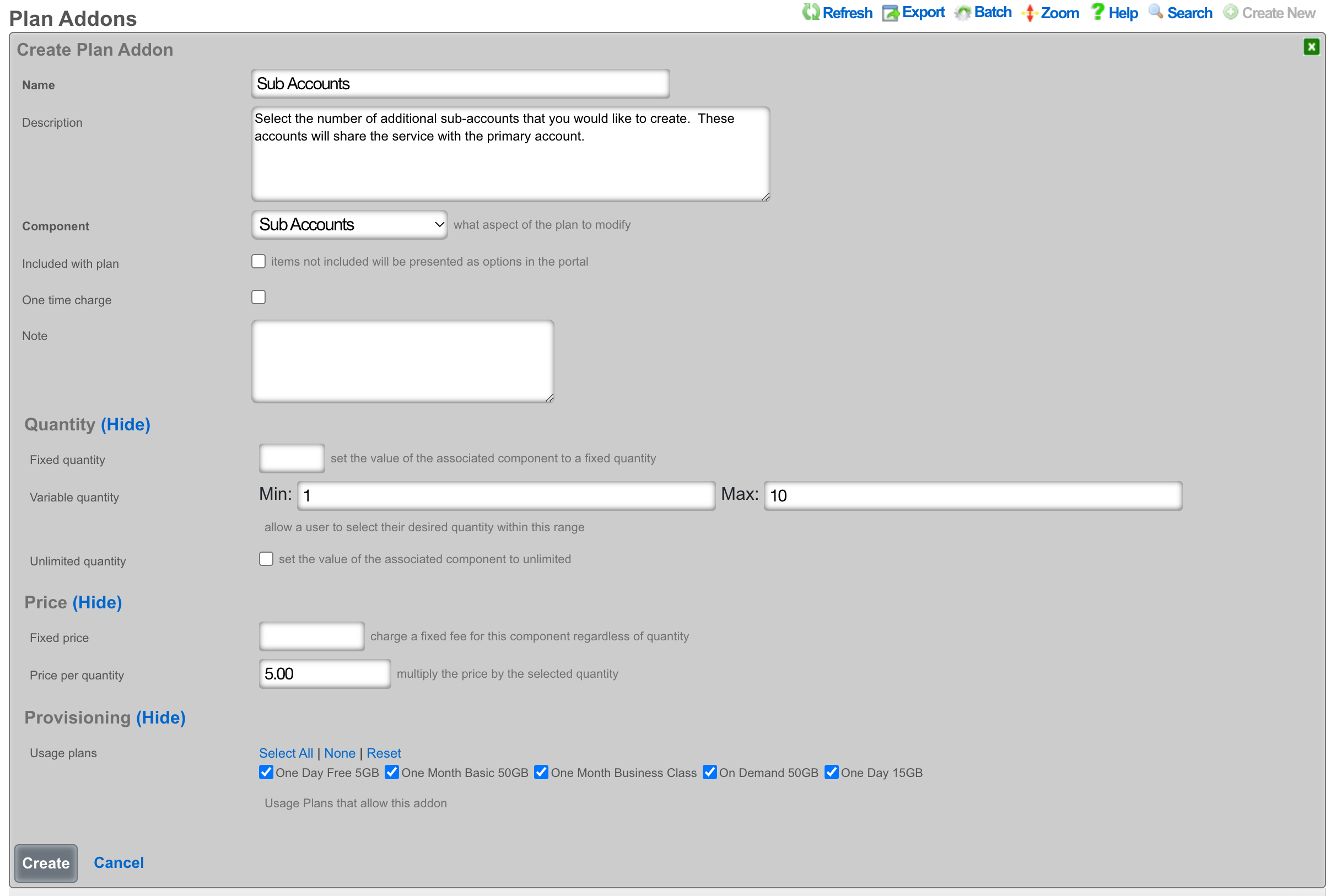
Task: Open the Batch gear icon
Action: click(x=963, y=13)
